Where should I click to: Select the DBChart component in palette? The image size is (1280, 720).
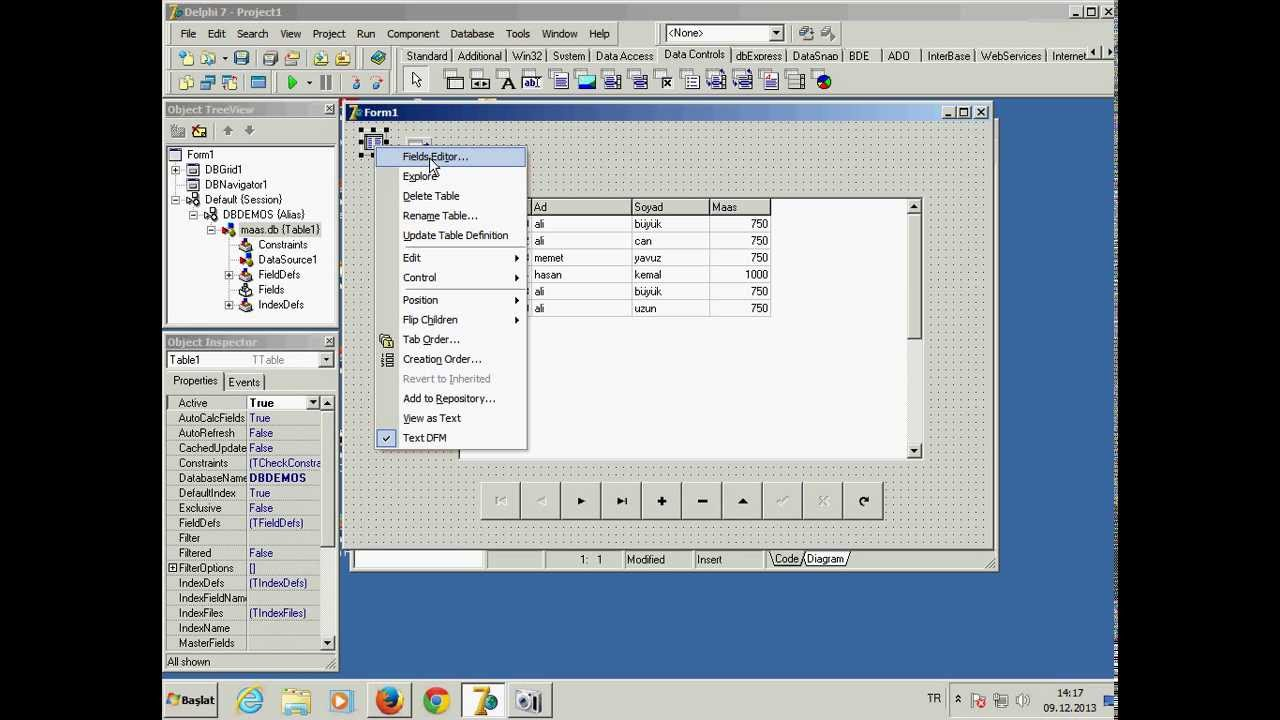tap(824, 81)
